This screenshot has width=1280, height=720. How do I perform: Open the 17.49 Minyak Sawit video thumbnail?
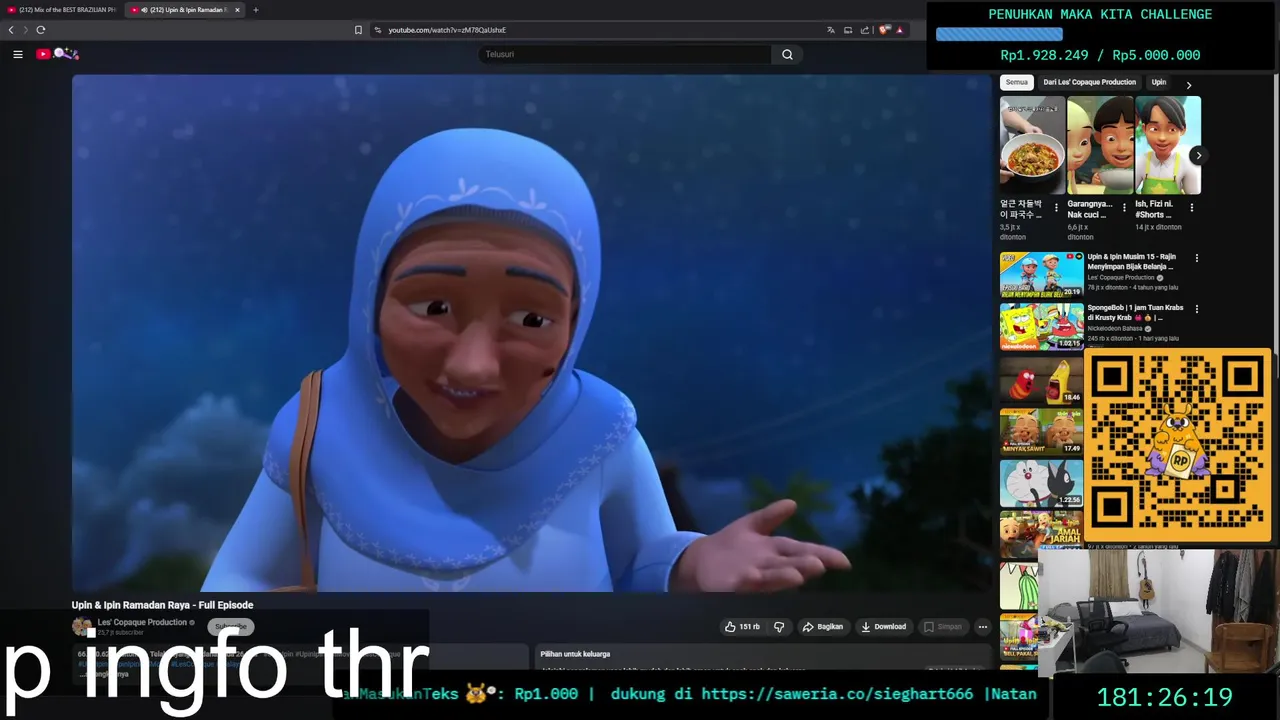[1041, 431]
